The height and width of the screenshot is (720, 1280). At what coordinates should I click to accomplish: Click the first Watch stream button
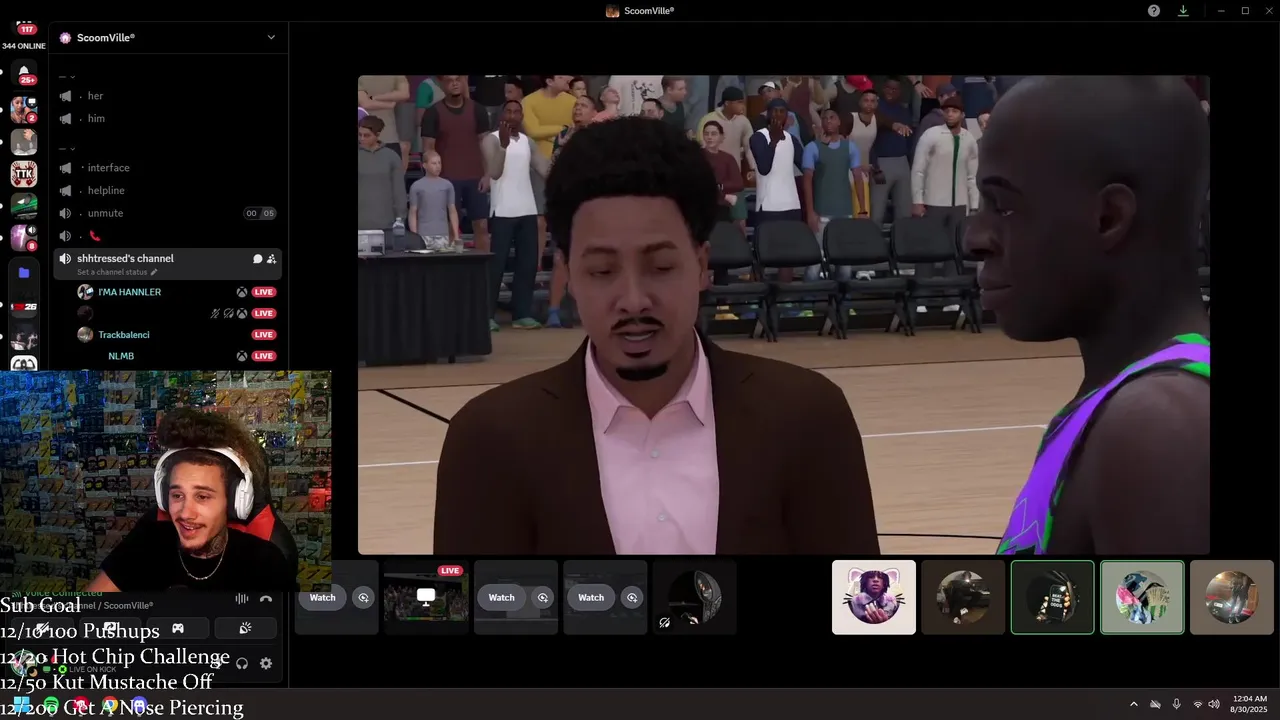322,598
